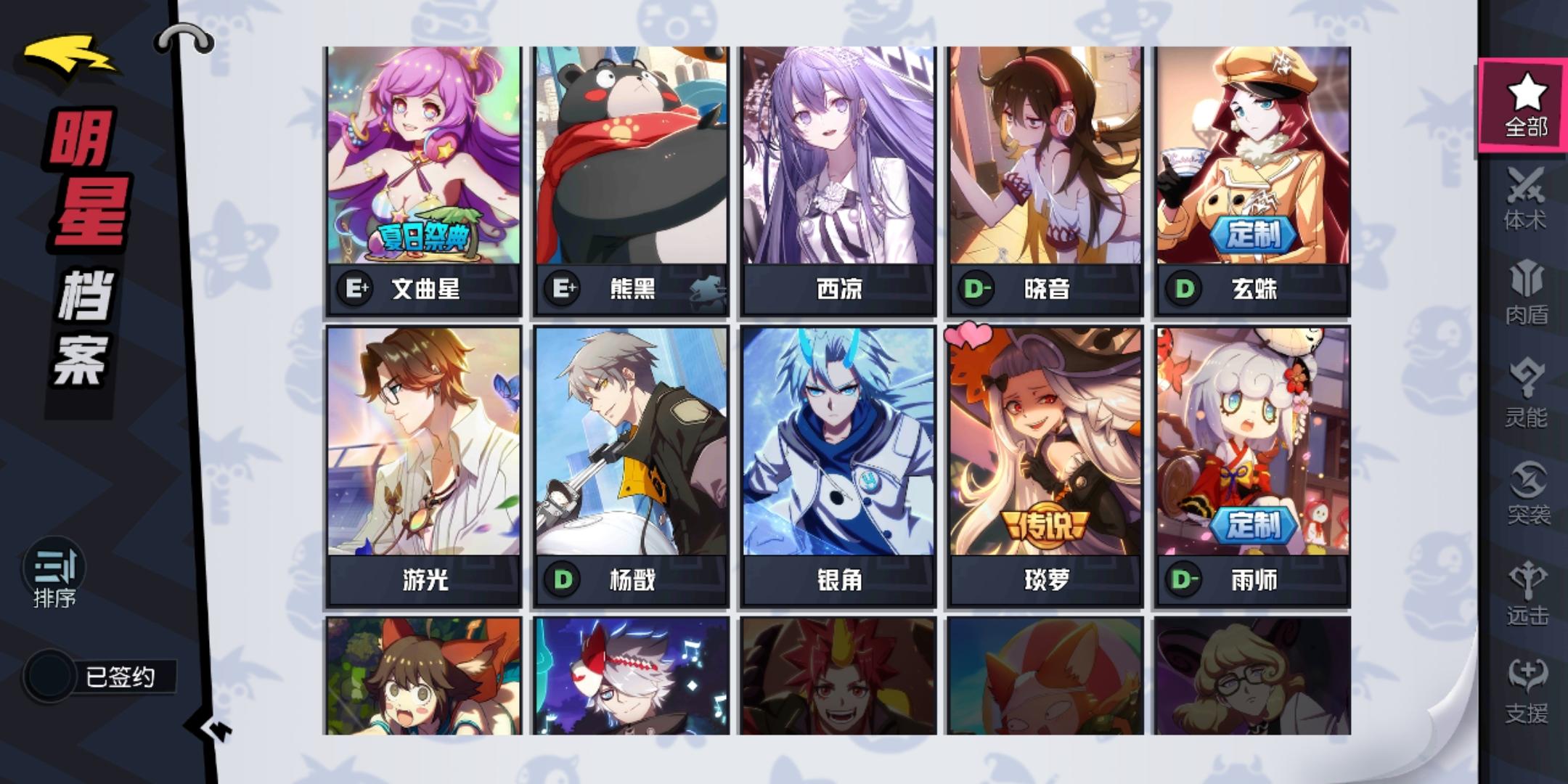
Task: Click the yellow back arrow icon
Action: pos(69,54)
